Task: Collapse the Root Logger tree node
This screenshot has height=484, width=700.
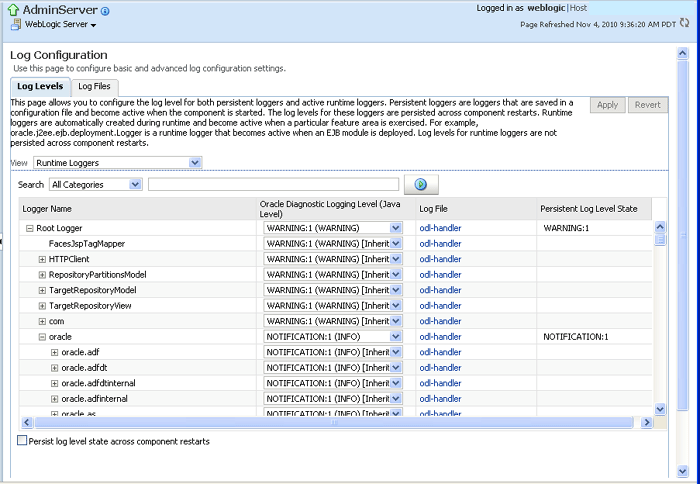Action: 29,228
